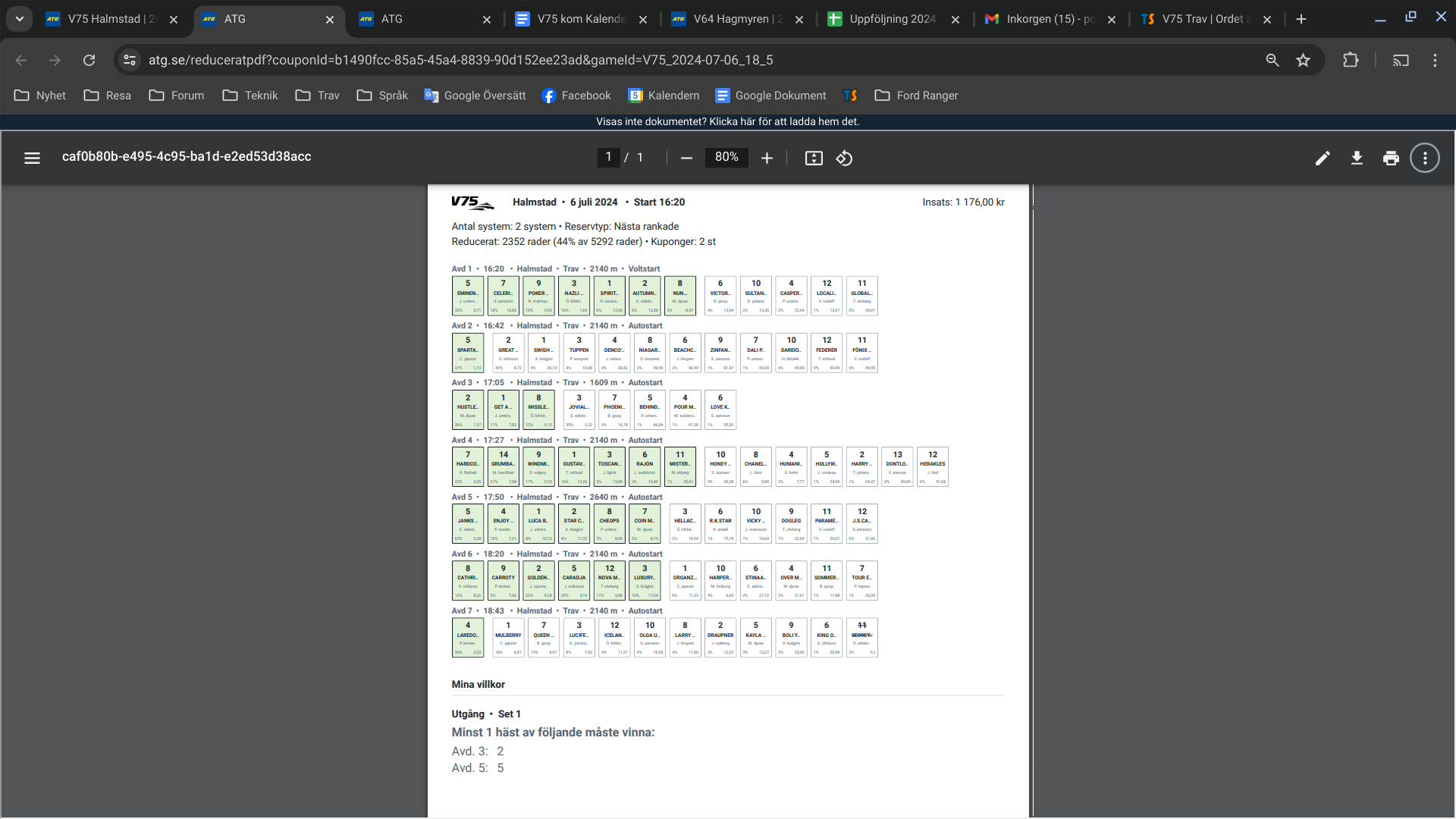Bookmark this page with the star icon
This screenshot has height=819, width=1456.
(x=1303, y=60)
